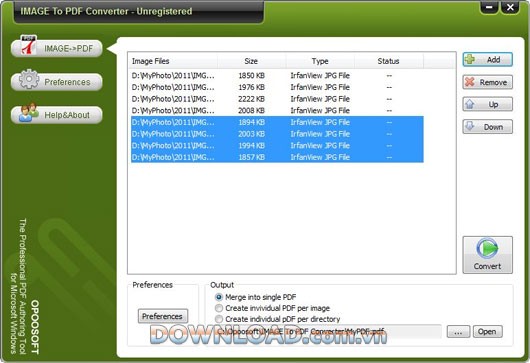
Task: Select the file row sized 1894 KB
Action: (277, 122)
